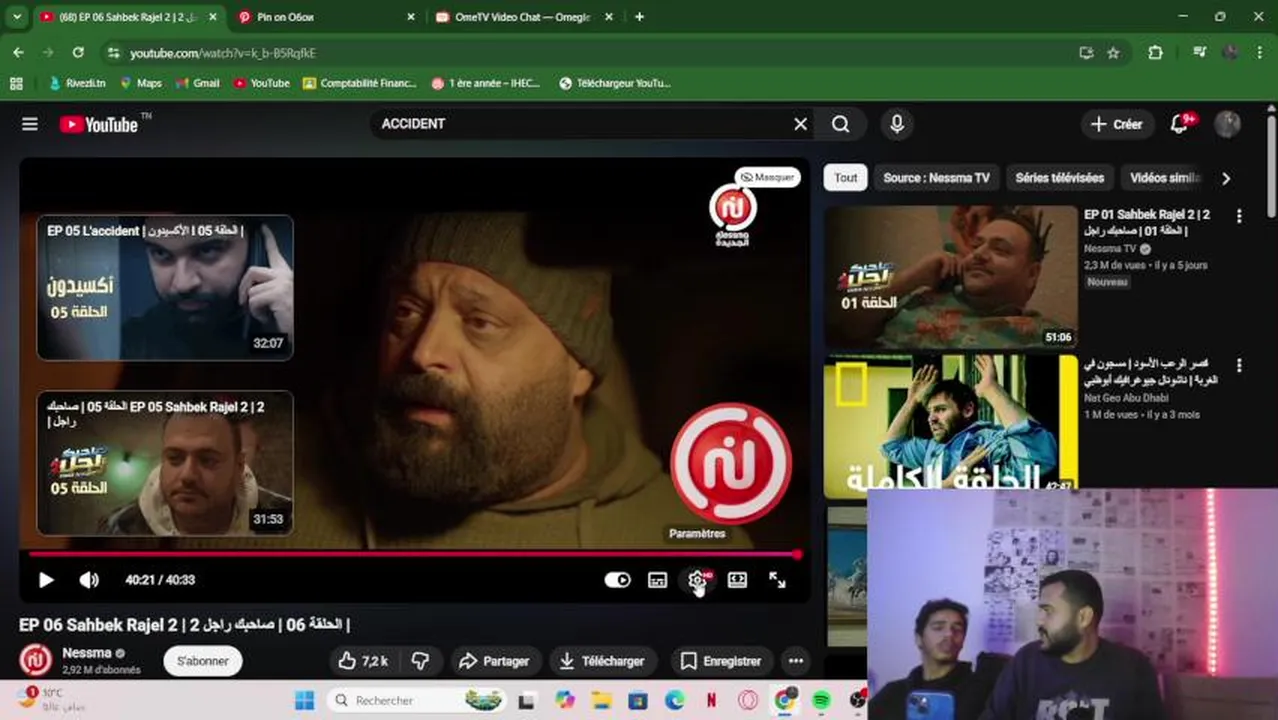
Task: Open Windows Start menu
Action: pyautogui.click(x=305, y=700)
